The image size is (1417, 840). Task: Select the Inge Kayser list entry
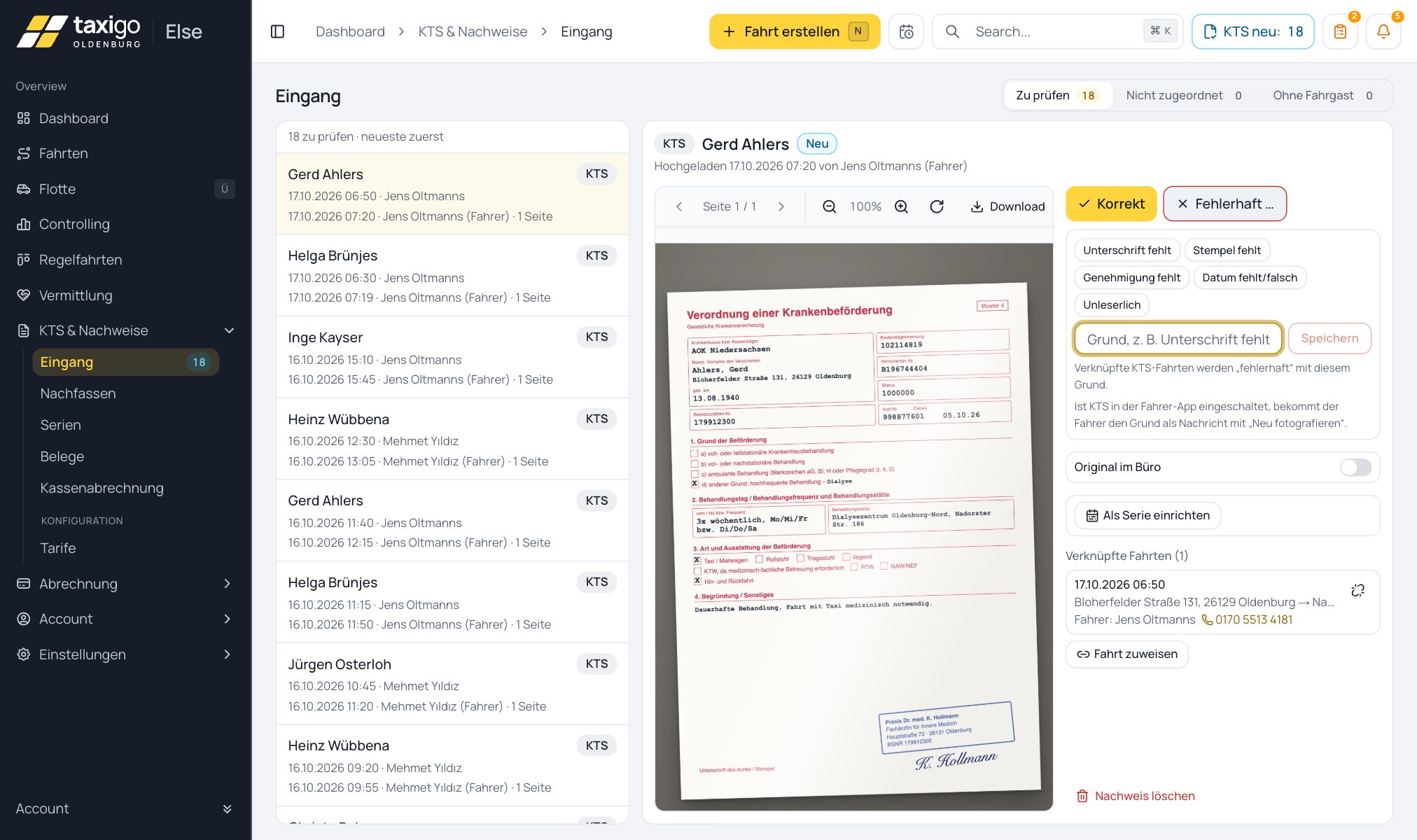(x=452, y=358)
